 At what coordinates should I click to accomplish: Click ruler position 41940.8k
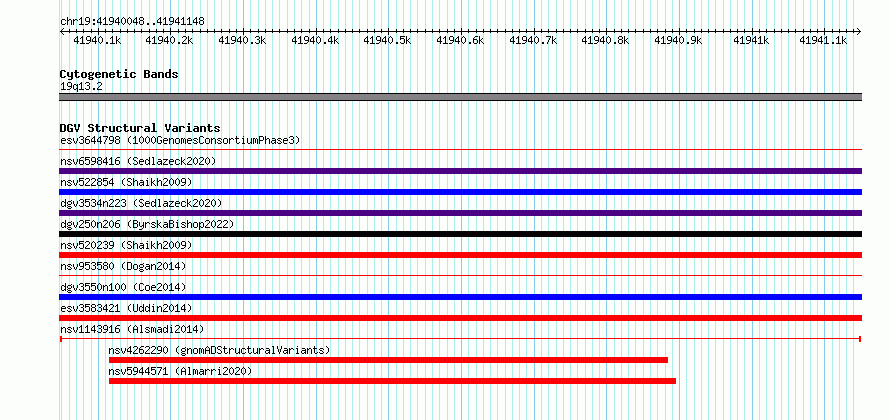click(606, 40)
